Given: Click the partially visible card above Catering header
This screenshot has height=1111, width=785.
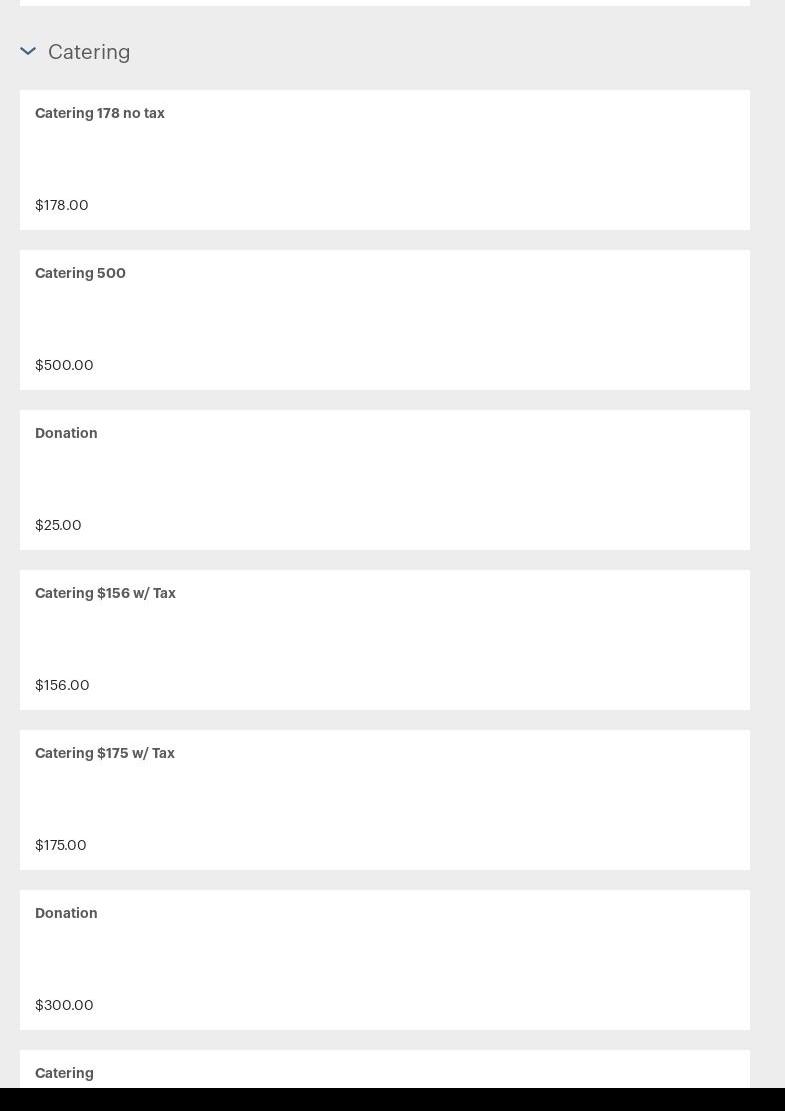Looking at the screenshot, I should pos(384,2).
